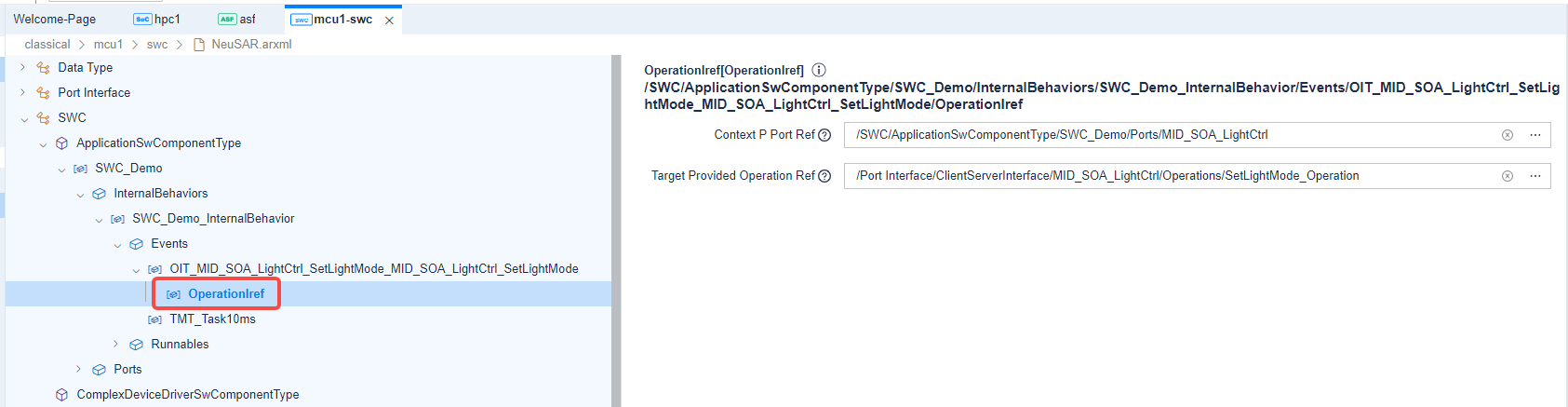The height and width of the screenshot is (407, 1568).
Task: Select TMT_Task10ms in the tree
Action: click(212, 319)
